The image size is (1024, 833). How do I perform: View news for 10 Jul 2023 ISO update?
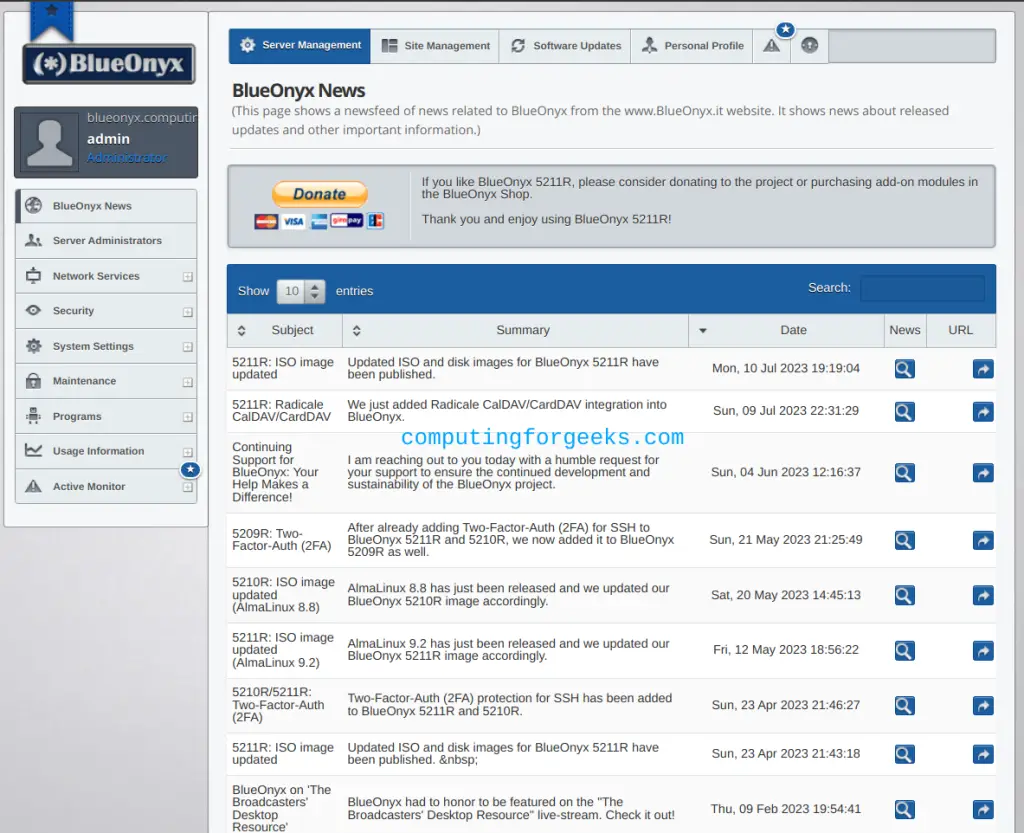(904, 369)
